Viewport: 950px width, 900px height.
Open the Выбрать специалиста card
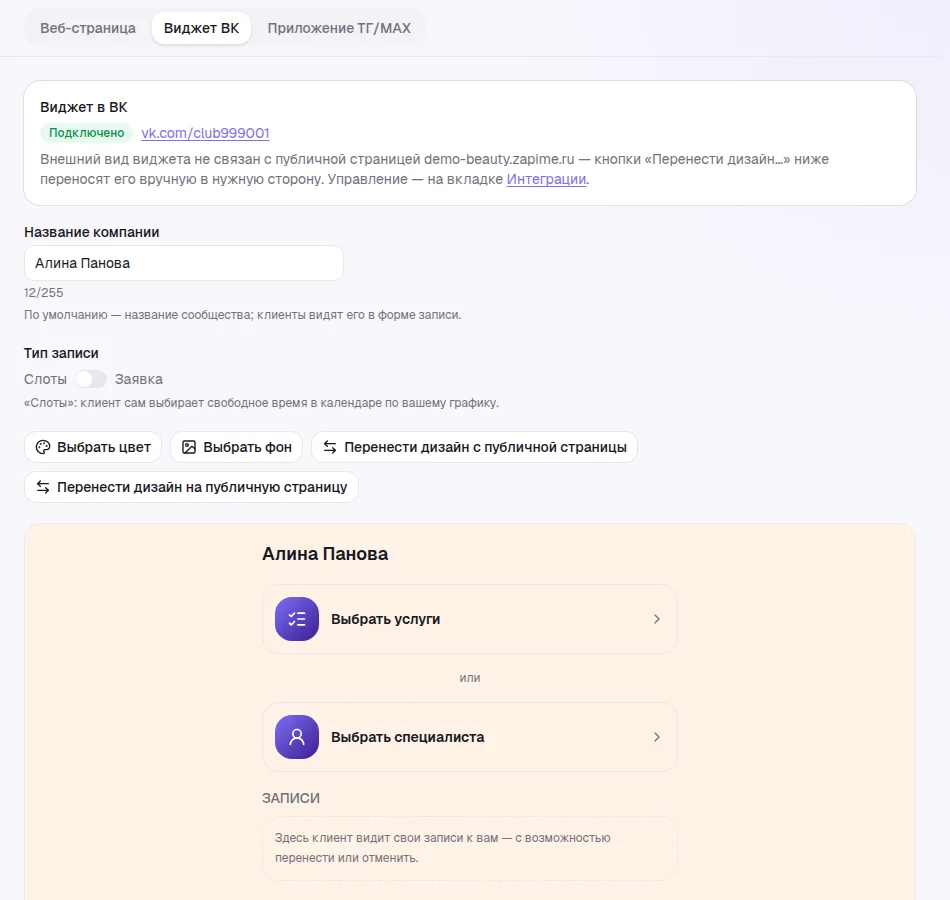(x=470, y=737)
